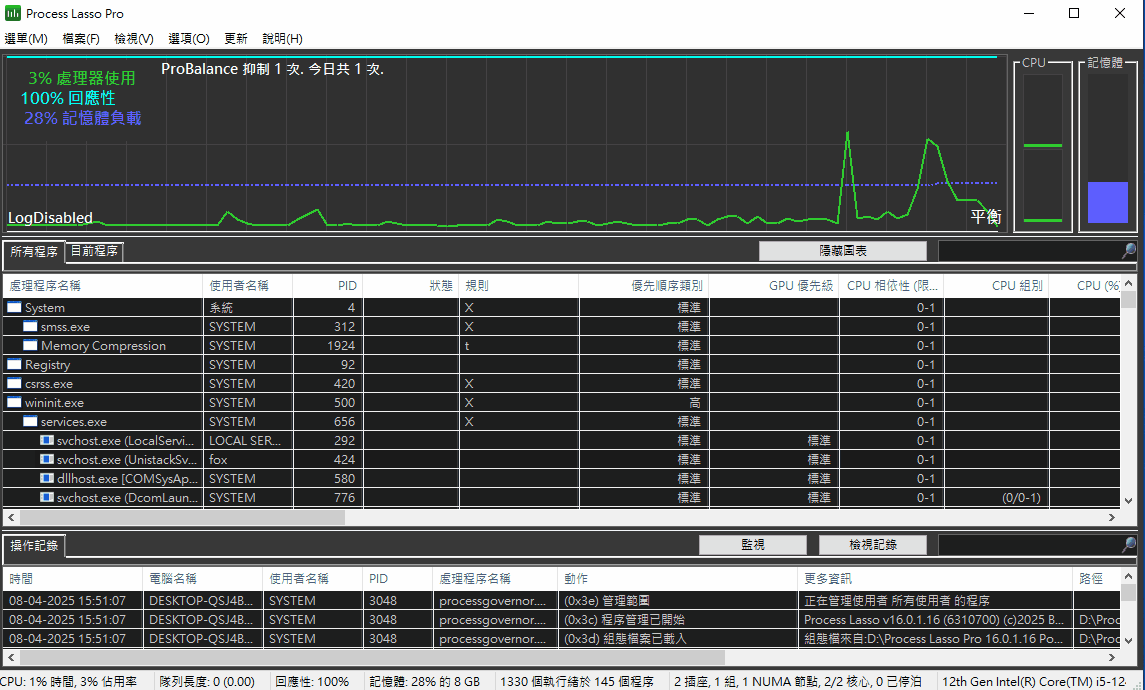The image size is (1145, 690).
Task: Click the process list horizontal scrollbar thumb
Action: coord(182,517)
